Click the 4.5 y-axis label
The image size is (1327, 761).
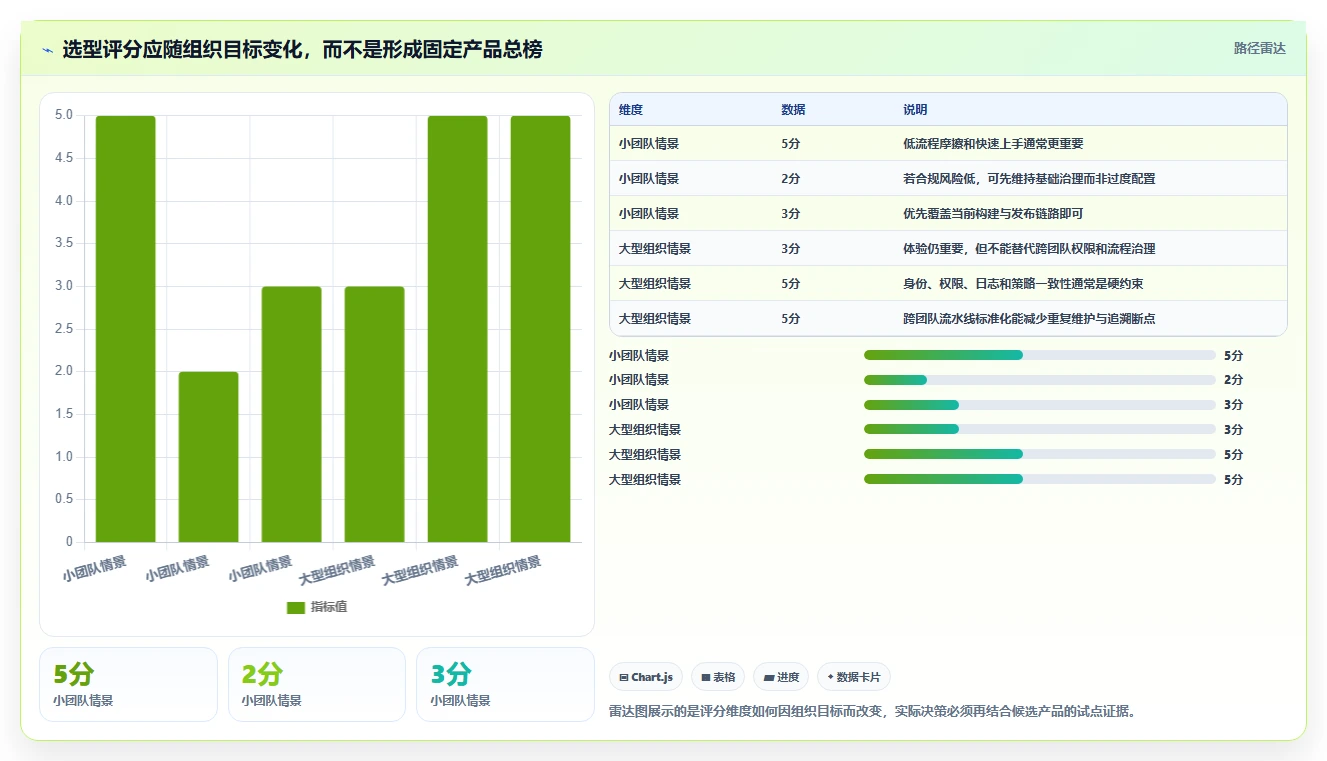click(63, 158)
